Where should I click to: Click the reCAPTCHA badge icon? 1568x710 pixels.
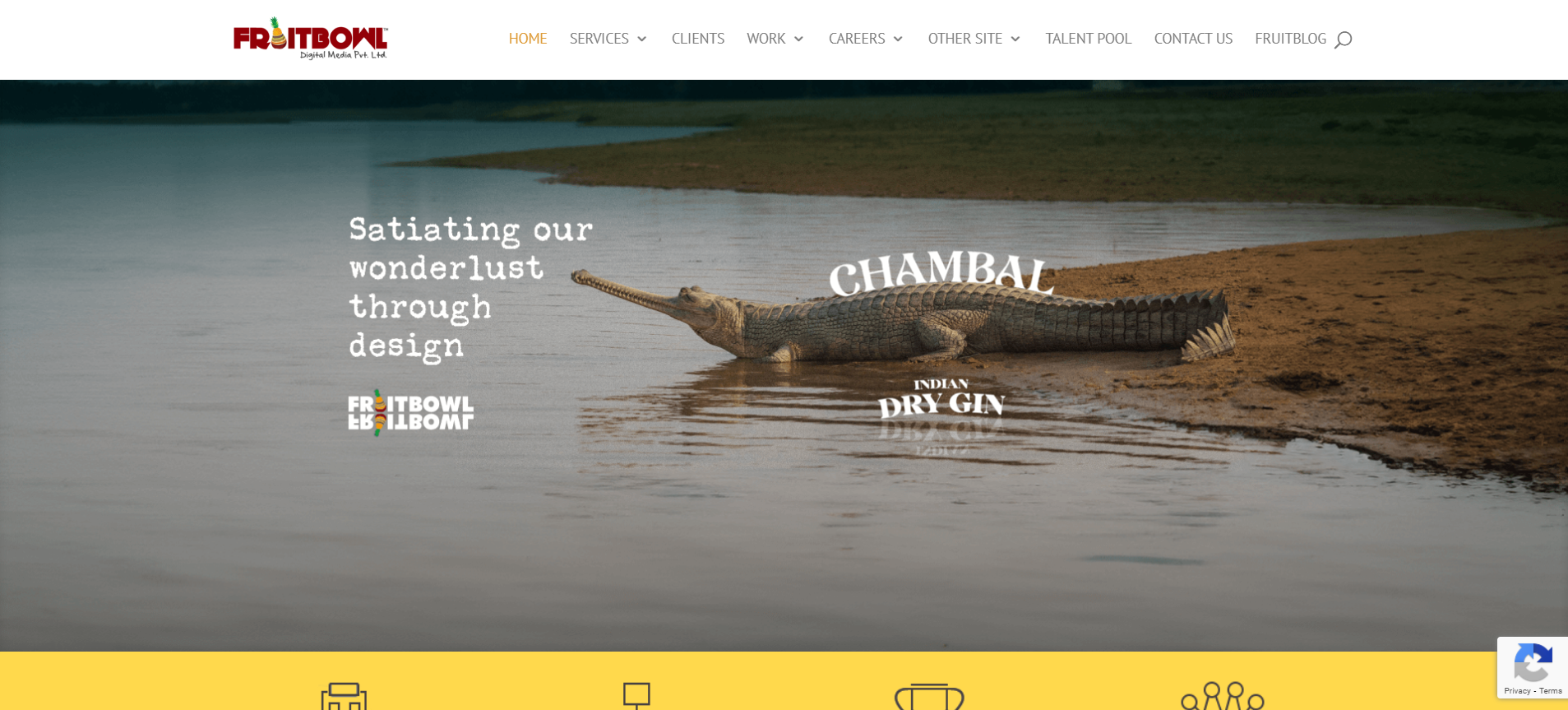1533,661
